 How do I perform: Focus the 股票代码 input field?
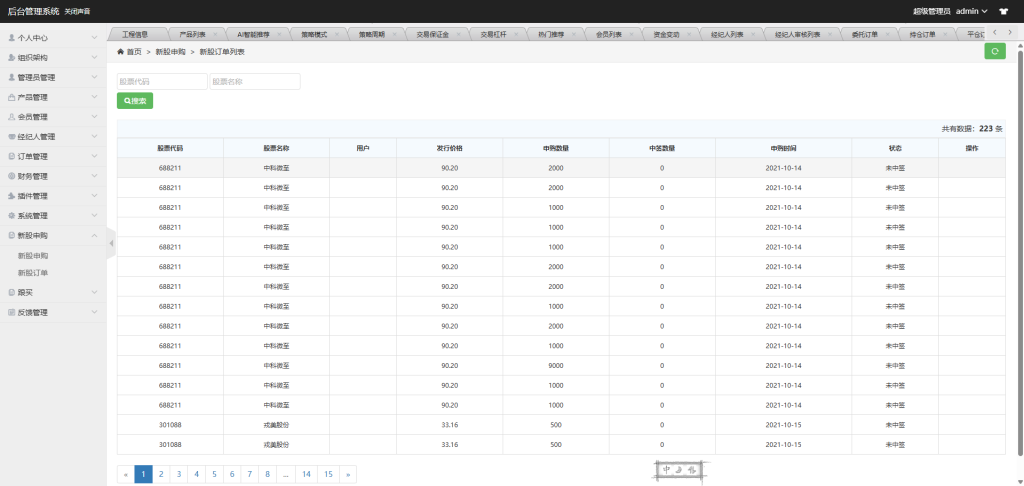(161, 82)
